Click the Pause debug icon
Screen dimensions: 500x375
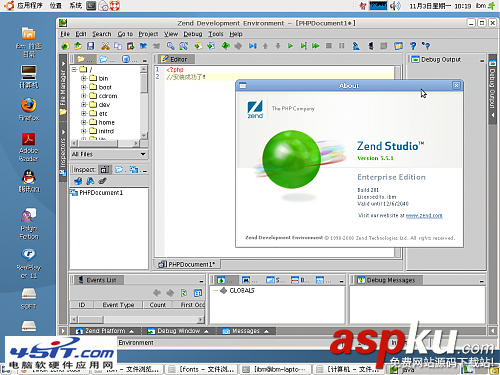coord(342,46)
